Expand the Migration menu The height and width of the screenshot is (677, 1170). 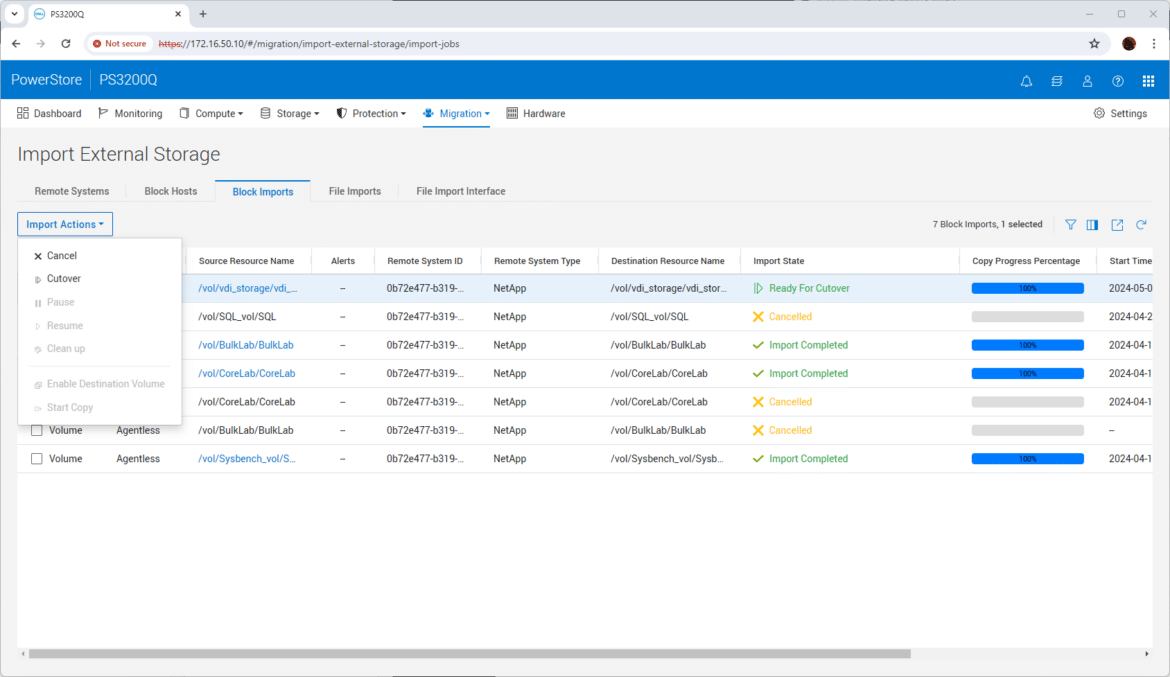457,113
